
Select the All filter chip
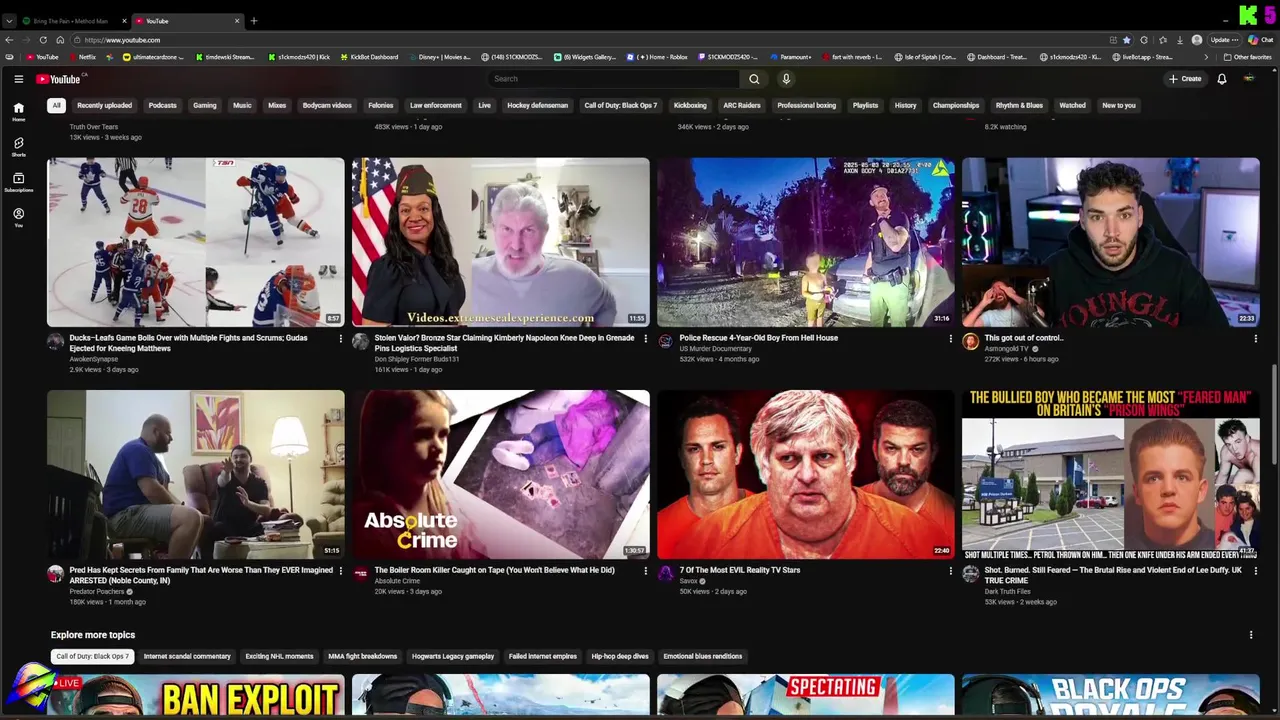tap(57, 105)
